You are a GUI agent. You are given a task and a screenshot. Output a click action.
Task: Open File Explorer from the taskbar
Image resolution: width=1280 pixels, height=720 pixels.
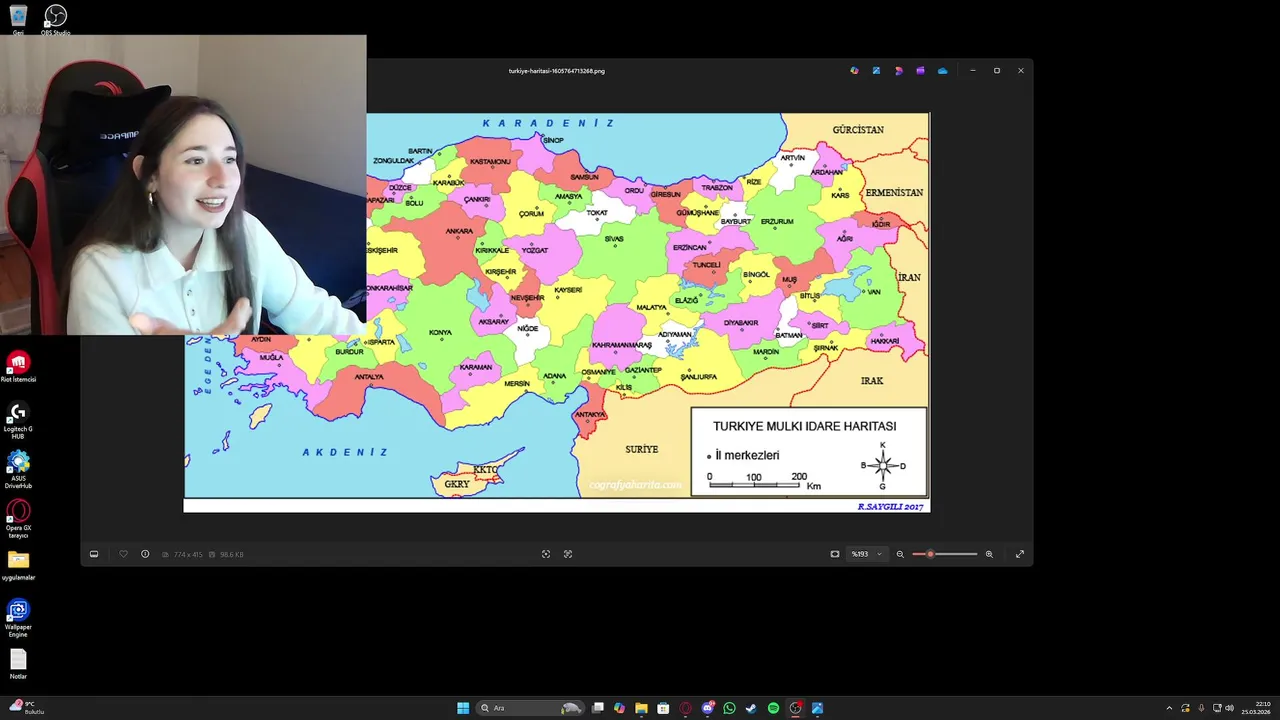click(641, 708)
